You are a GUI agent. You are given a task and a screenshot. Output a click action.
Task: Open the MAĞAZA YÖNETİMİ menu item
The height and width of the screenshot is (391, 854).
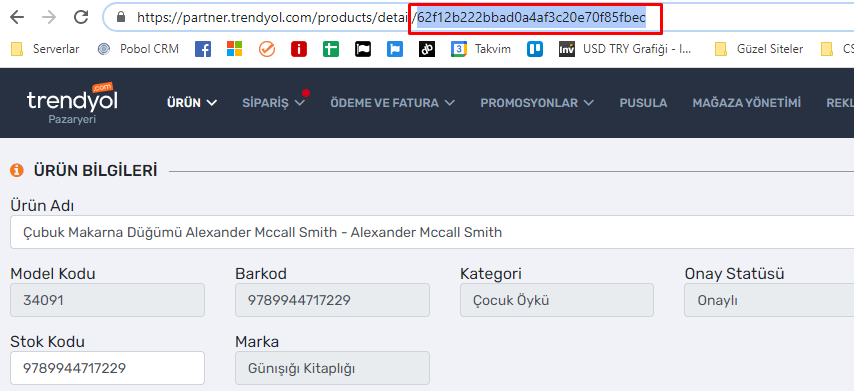pos(747,102)
